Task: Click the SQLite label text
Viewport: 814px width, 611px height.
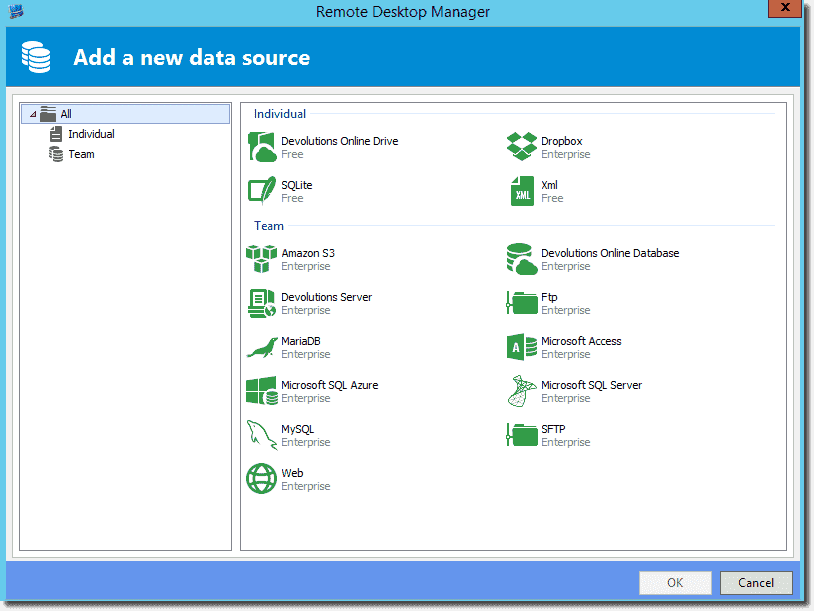Action: tap(296, 185)
